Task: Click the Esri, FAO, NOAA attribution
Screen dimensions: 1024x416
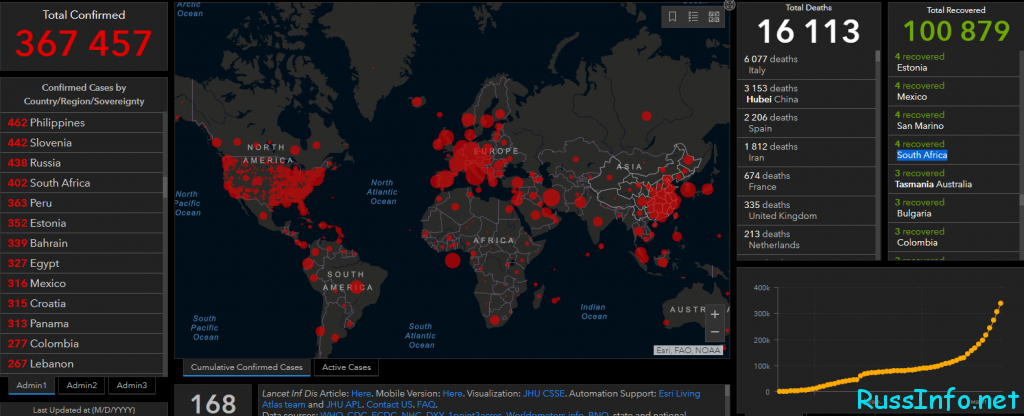Action: (688, 350)
